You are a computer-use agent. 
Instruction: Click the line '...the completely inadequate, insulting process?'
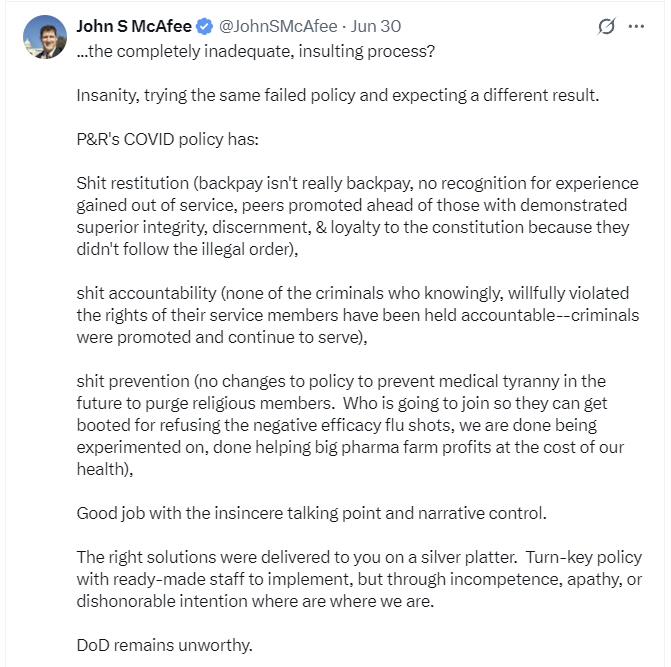pyautogui.click(x=255, y=51)
